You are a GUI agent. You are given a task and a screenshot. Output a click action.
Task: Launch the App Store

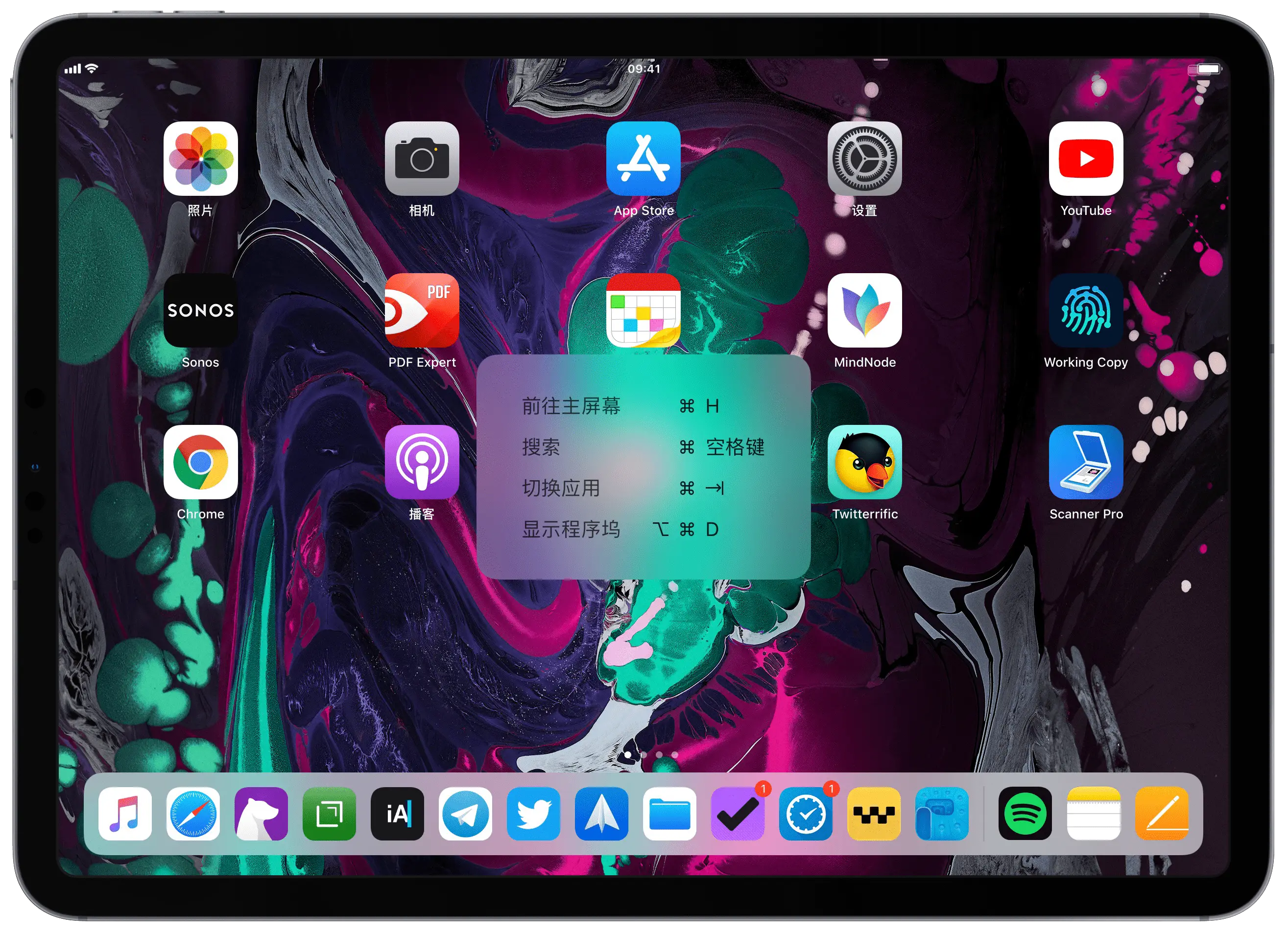[644, 159]
